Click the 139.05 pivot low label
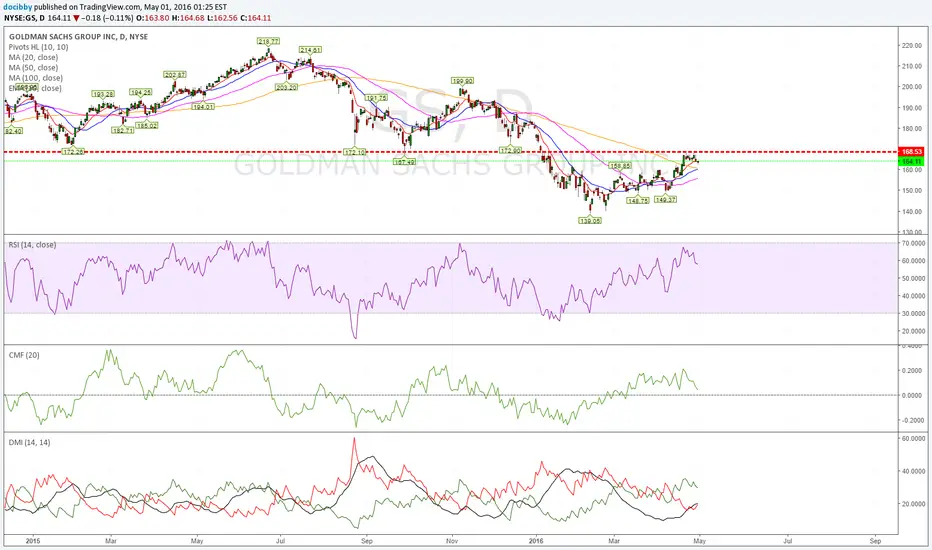Viewport: 932px width, 550px height. pyautogui.click(x=590, y=220)
